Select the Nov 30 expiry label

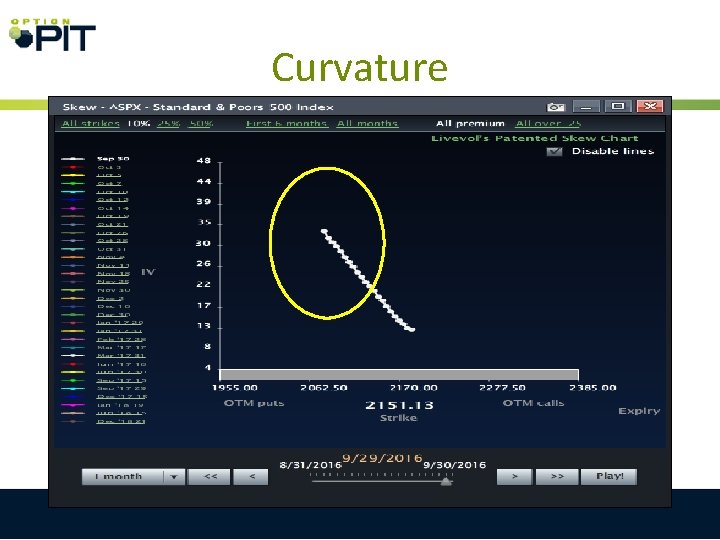coord(113,290)
